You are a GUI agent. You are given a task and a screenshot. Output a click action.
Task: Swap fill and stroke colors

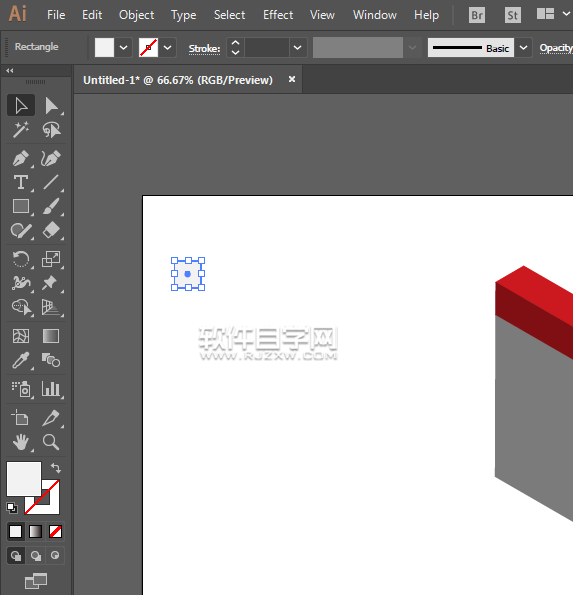(56, 468)
